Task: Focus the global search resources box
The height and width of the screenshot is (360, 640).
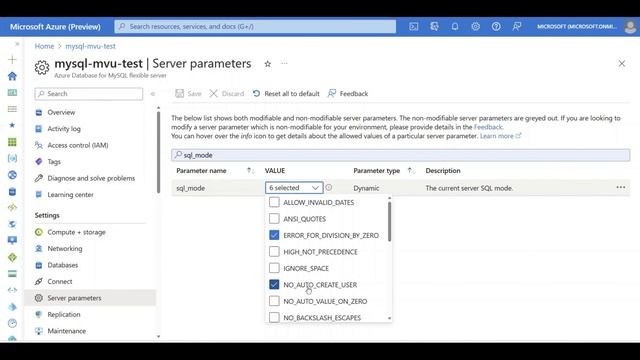Action: pos(255,27)
